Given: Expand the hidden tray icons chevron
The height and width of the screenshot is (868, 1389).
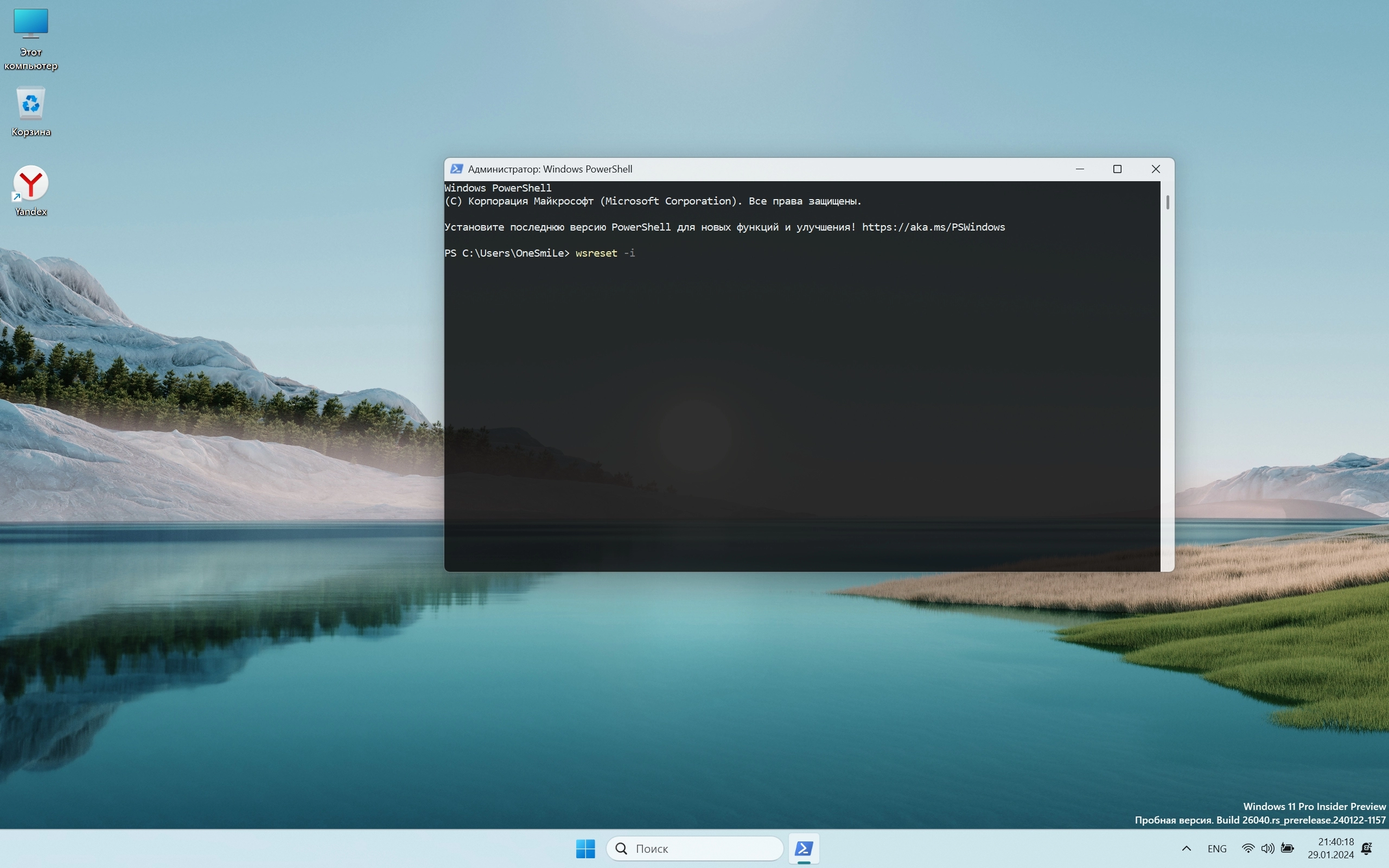Looking at the screenshot, I should [x=1187, y=848].
